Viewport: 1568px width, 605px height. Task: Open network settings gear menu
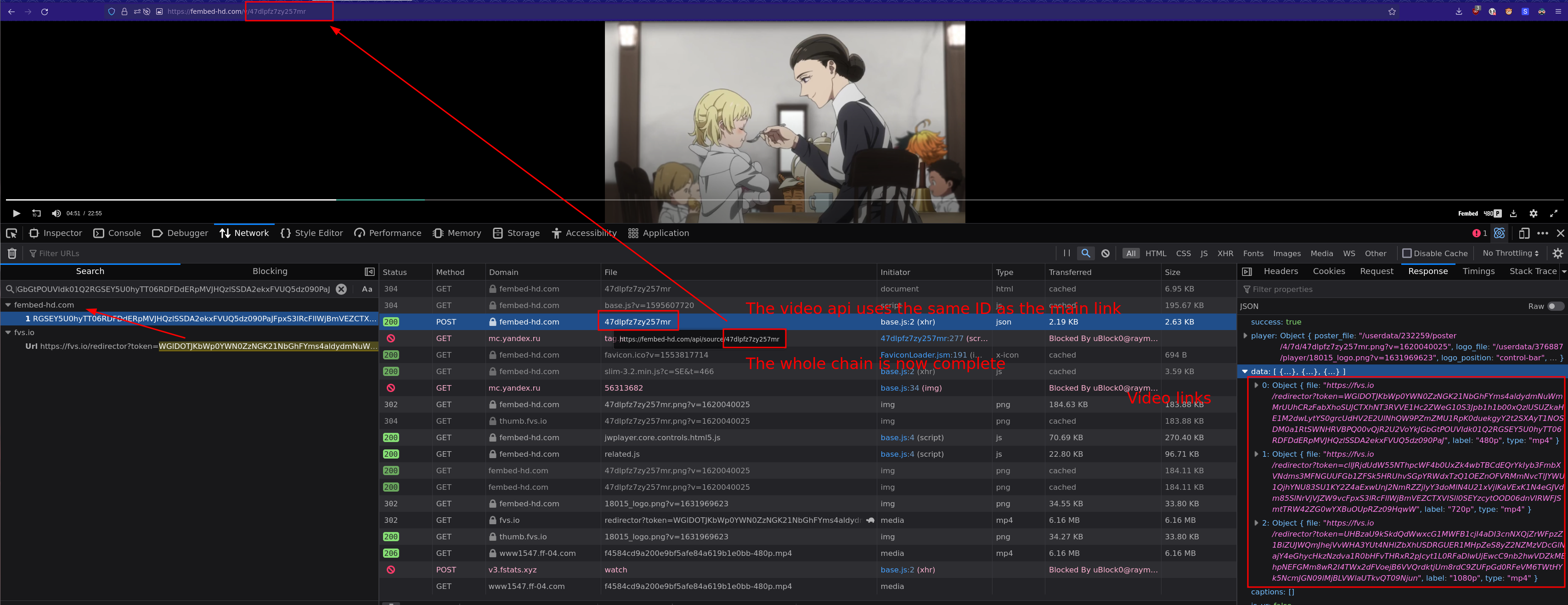click(1557, 253)
